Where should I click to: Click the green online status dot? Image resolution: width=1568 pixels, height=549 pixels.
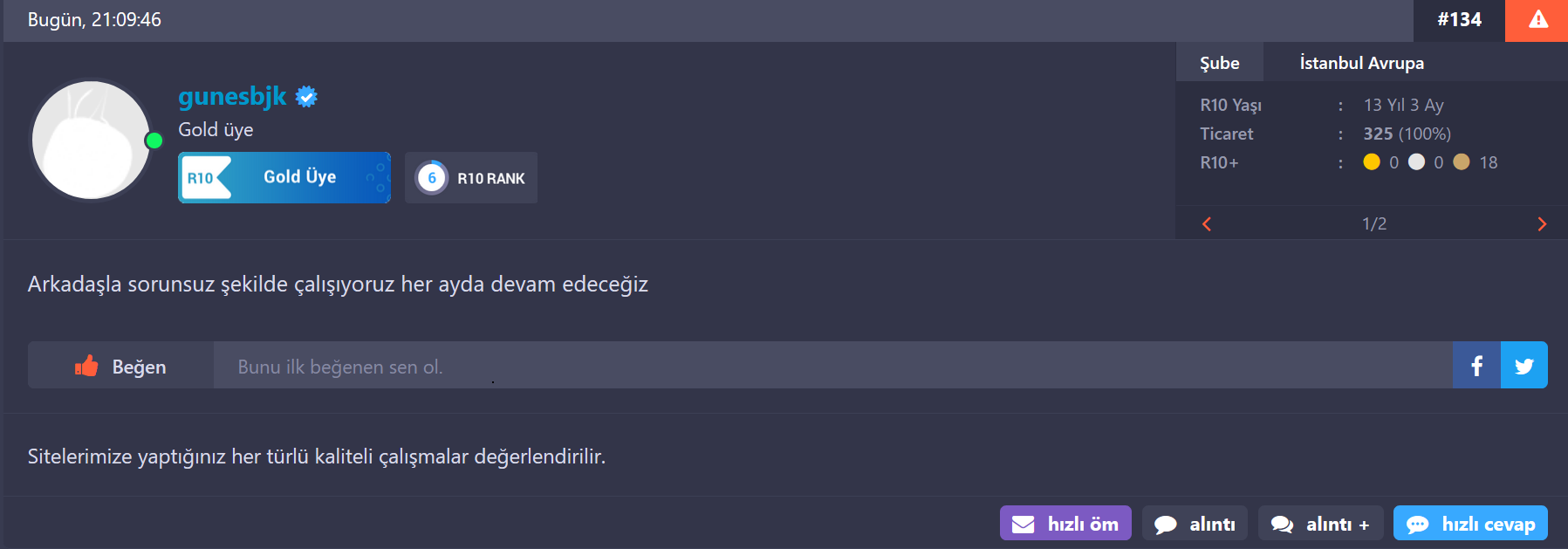click(x=154, y=141)
